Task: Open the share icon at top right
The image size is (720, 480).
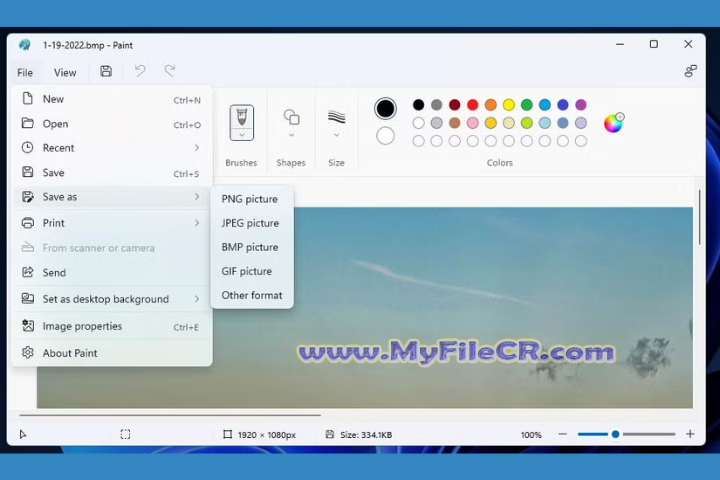Action: pyautogui.click(x=690, y=71)
